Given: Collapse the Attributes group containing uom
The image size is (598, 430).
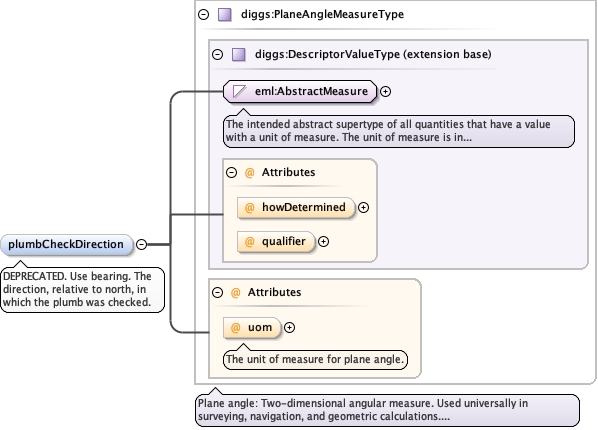Looking at the screenshot, I should pyautogui.click(x=217, y=292).
